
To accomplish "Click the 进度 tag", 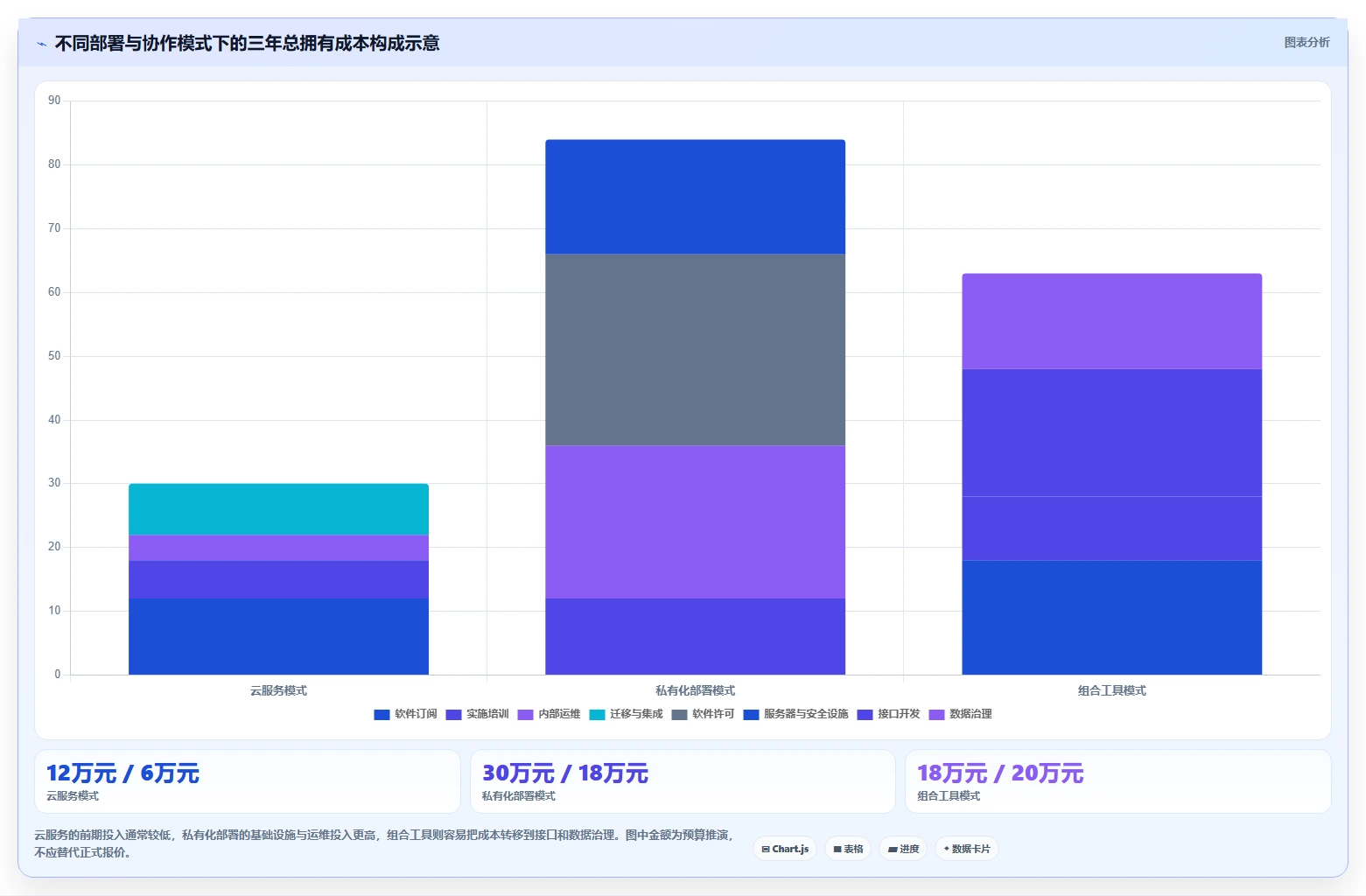I will [x=903, y=849].
